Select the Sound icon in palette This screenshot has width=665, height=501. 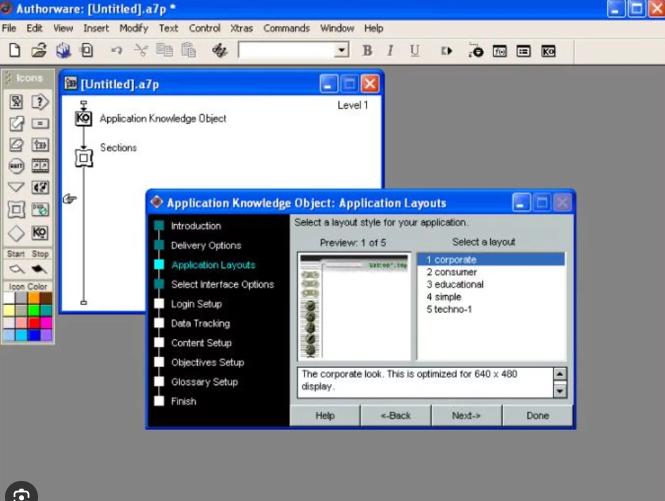point(40,187)
